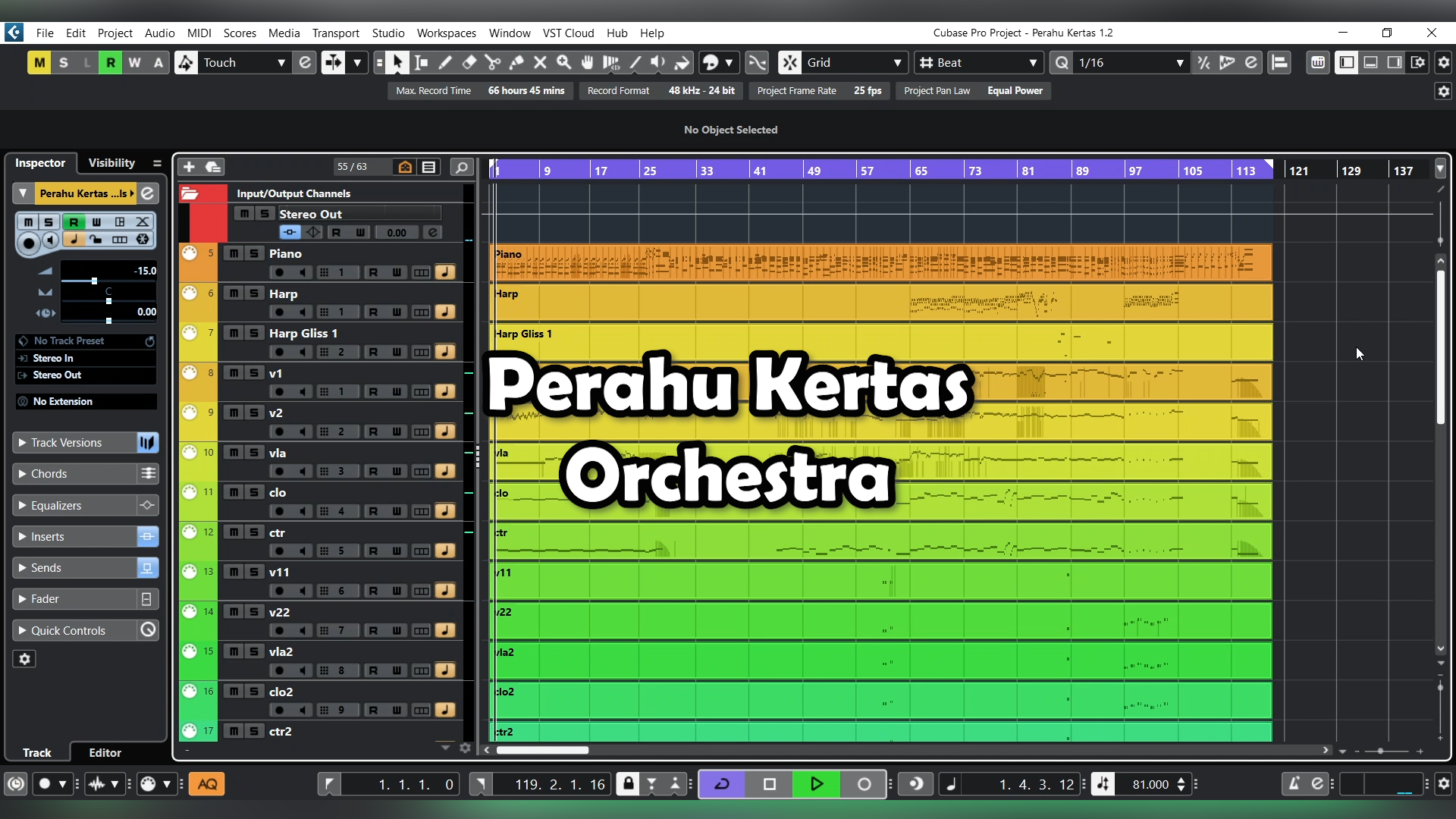Select the Draw pencil tool

pos(445,63)
